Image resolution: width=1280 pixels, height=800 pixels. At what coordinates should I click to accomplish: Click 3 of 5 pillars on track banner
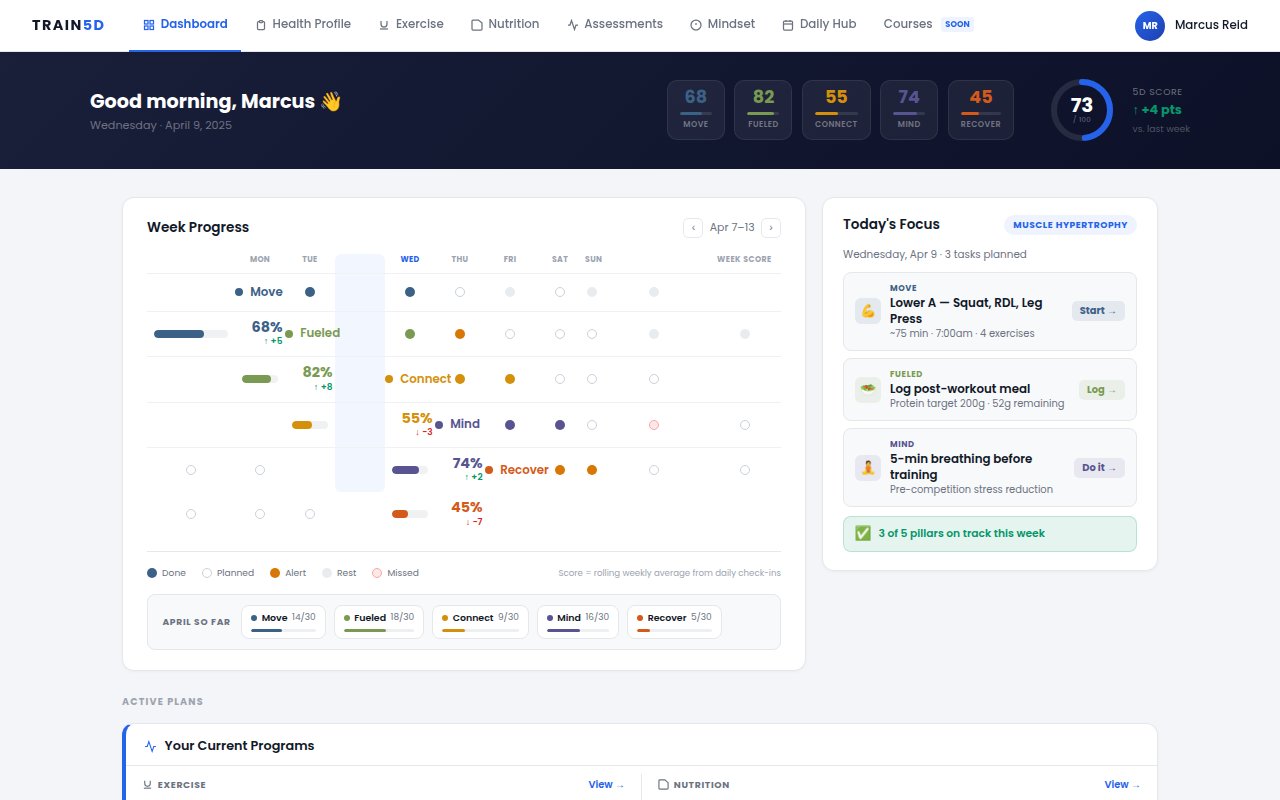pos(990,534)
